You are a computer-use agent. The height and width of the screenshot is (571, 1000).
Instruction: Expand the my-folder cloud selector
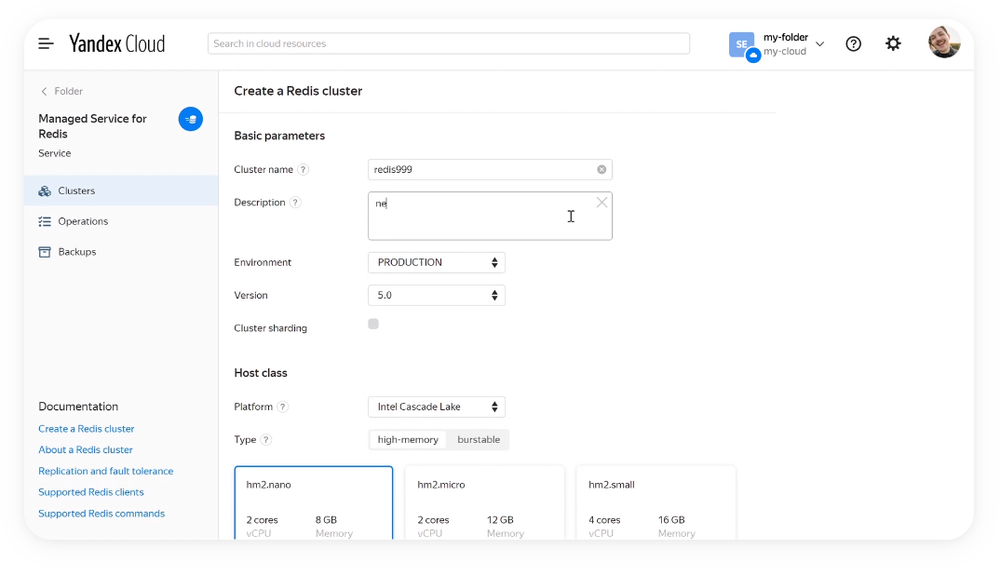(819, 44)
